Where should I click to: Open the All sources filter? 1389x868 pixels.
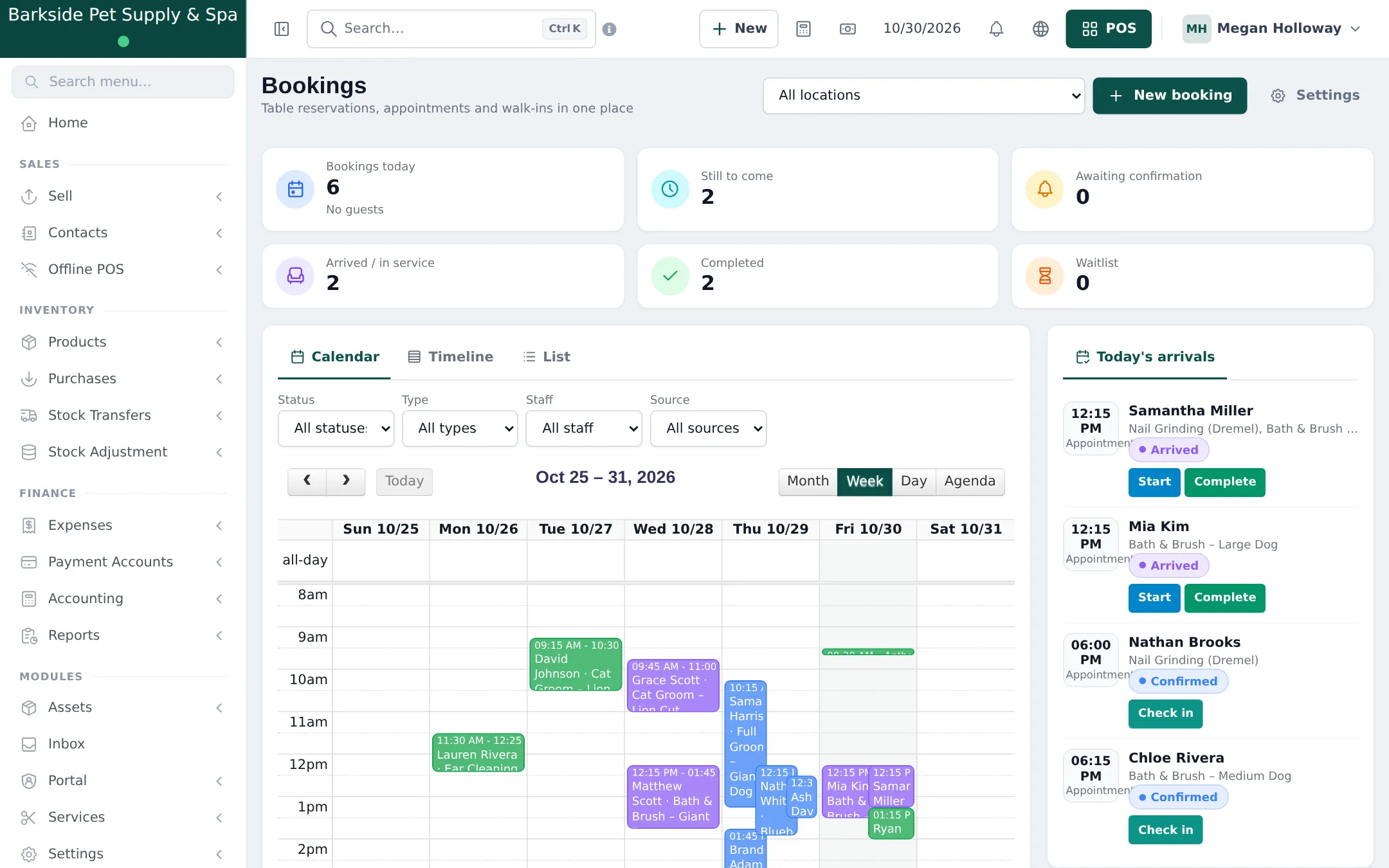click(x=708, y=428)
